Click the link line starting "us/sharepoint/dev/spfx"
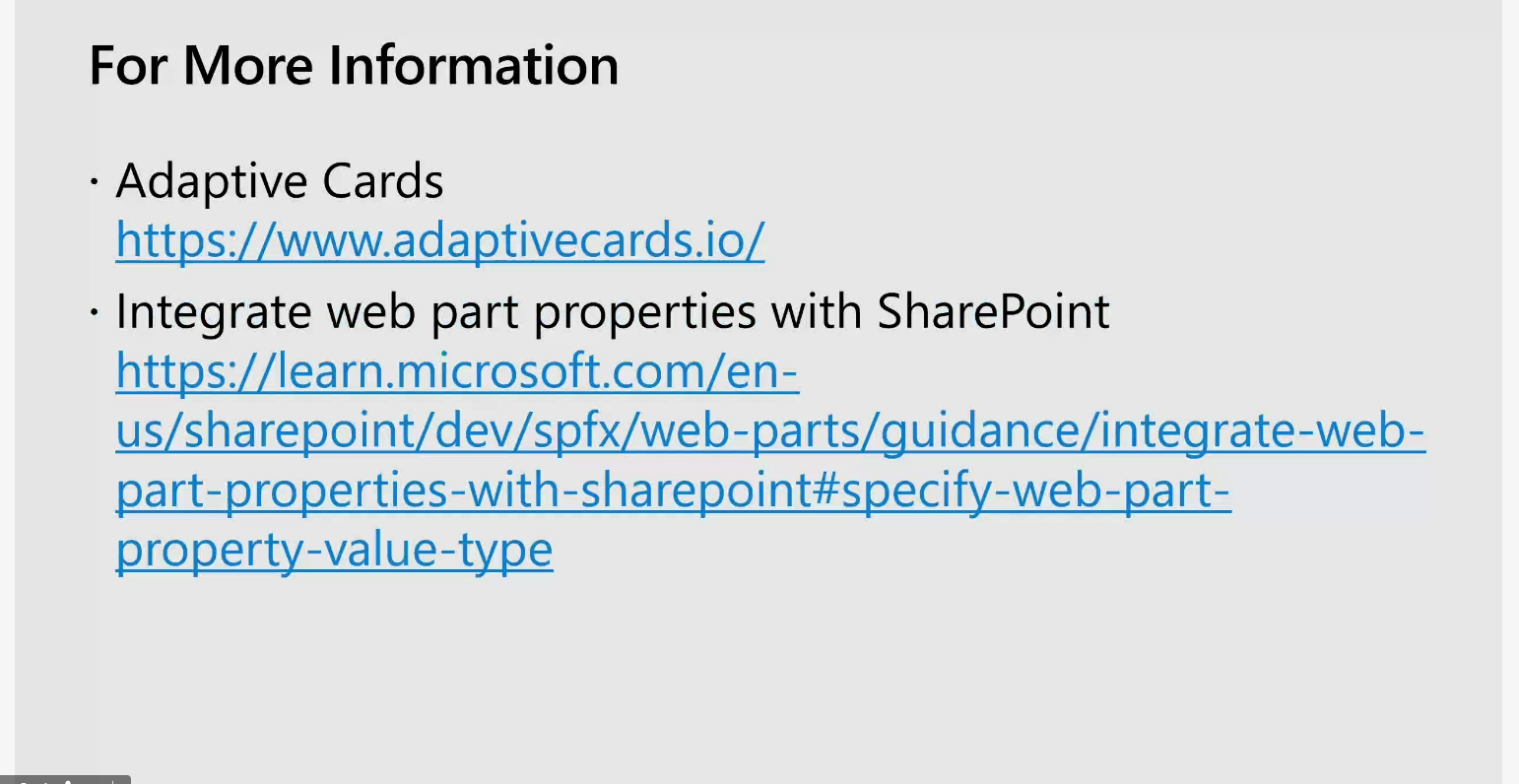 (x=770, y=431)
